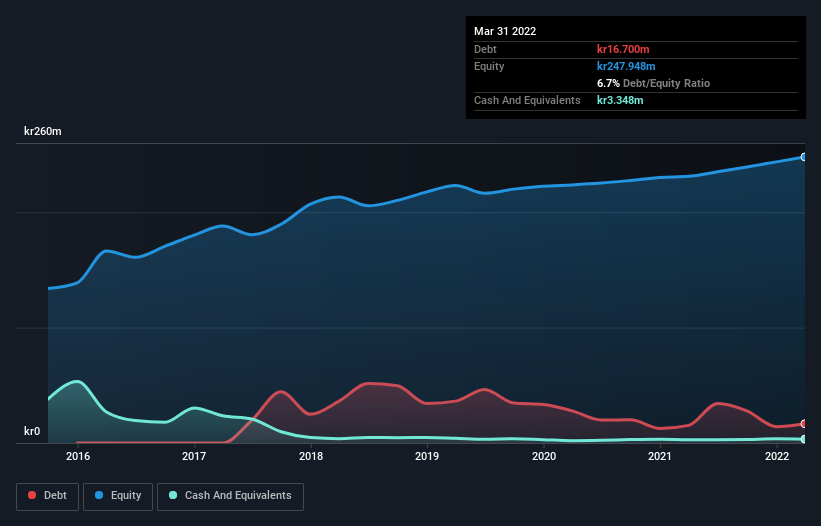The image size is (821, 526).
Task: Click the 2016 x-axis label
Action: coord(78,456)
